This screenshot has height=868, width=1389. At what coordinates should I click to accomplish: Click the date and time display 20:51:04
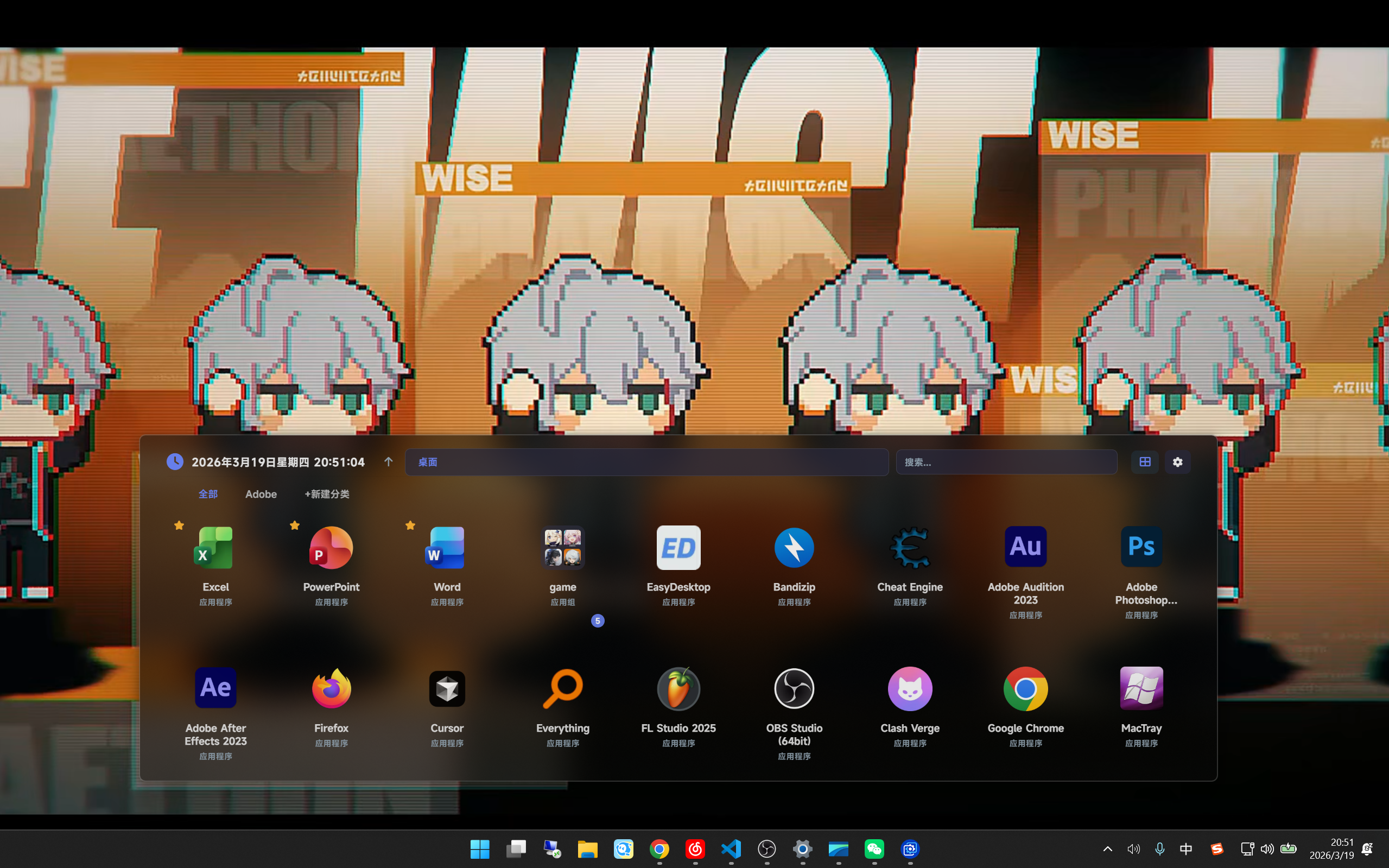278,462
